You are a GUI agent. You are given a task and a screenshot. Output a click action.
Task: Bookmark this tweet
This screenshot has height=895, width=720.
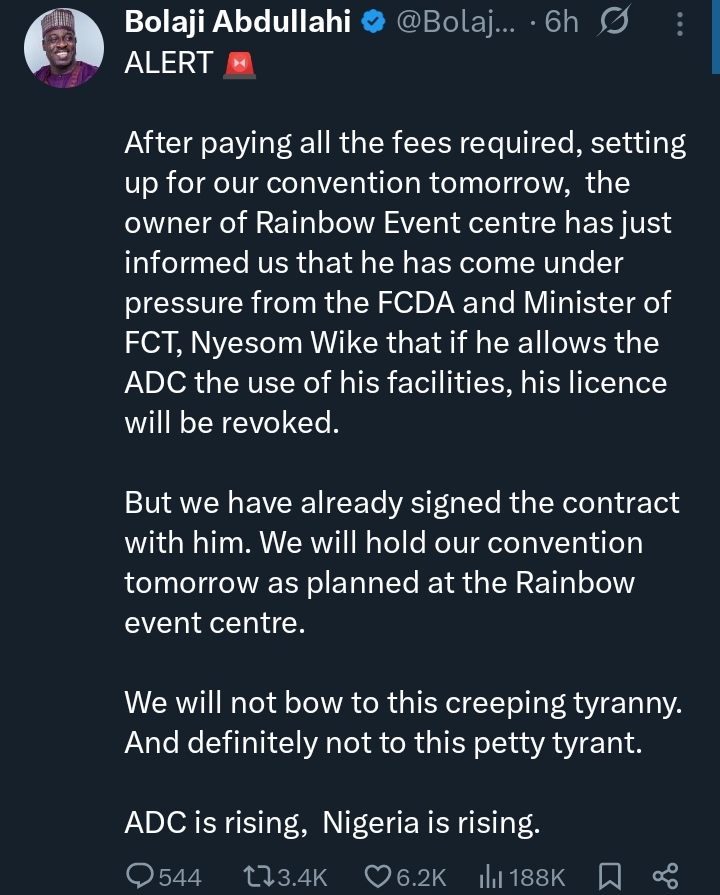tap(609, 876)
